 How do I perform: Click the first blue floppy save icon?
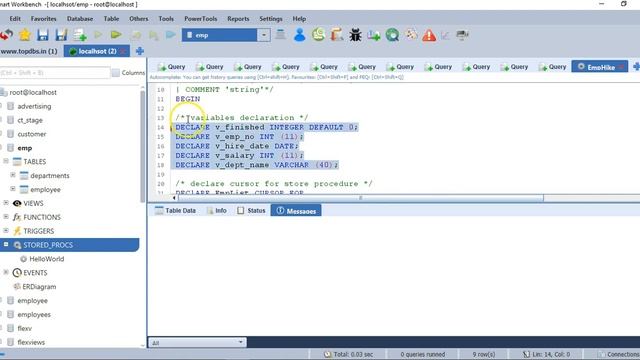pos(43,35)
